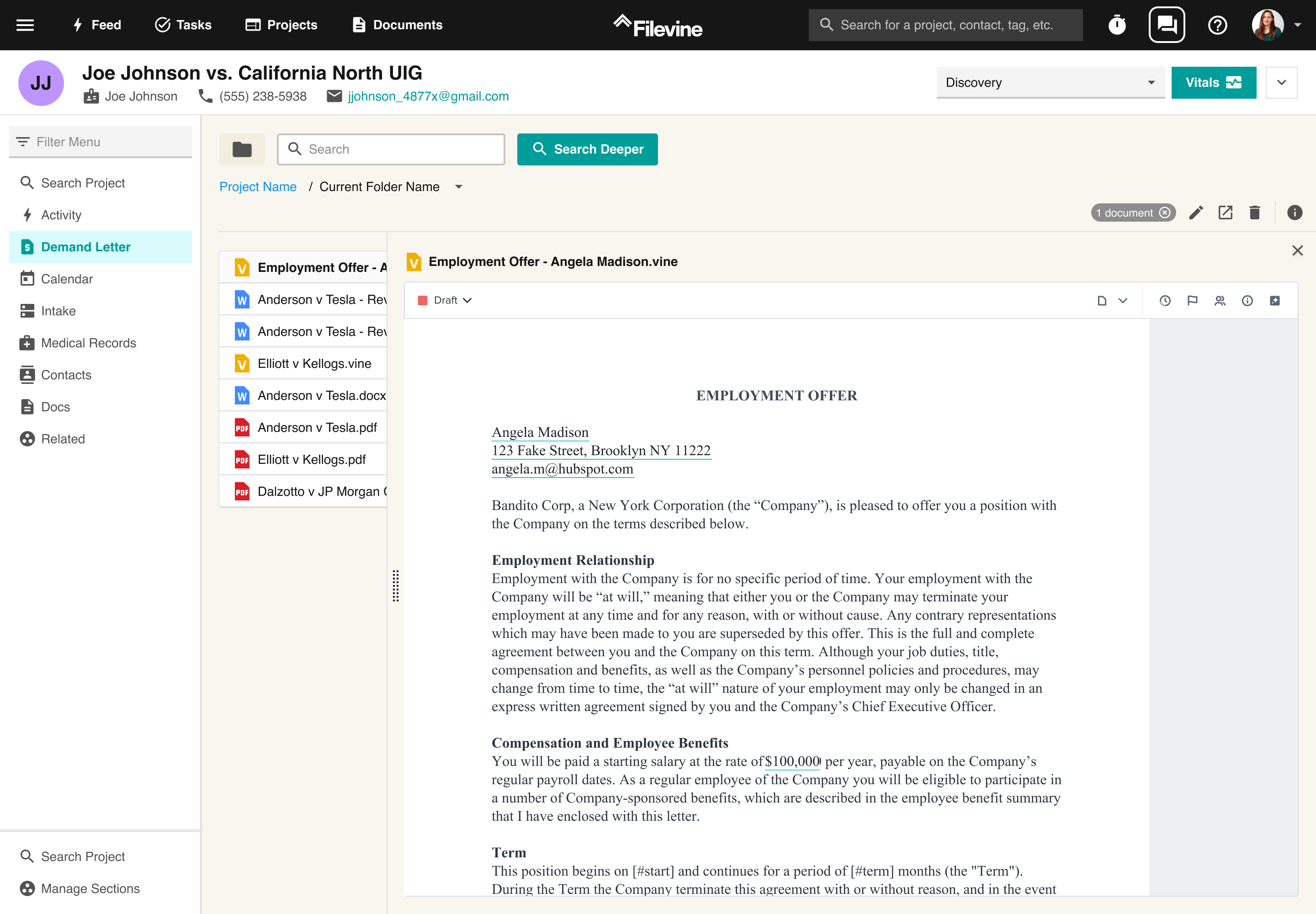Screen dimensions: 1316x914
Task: Remove the 1 document selection chip
Action: click(1164, 213)
